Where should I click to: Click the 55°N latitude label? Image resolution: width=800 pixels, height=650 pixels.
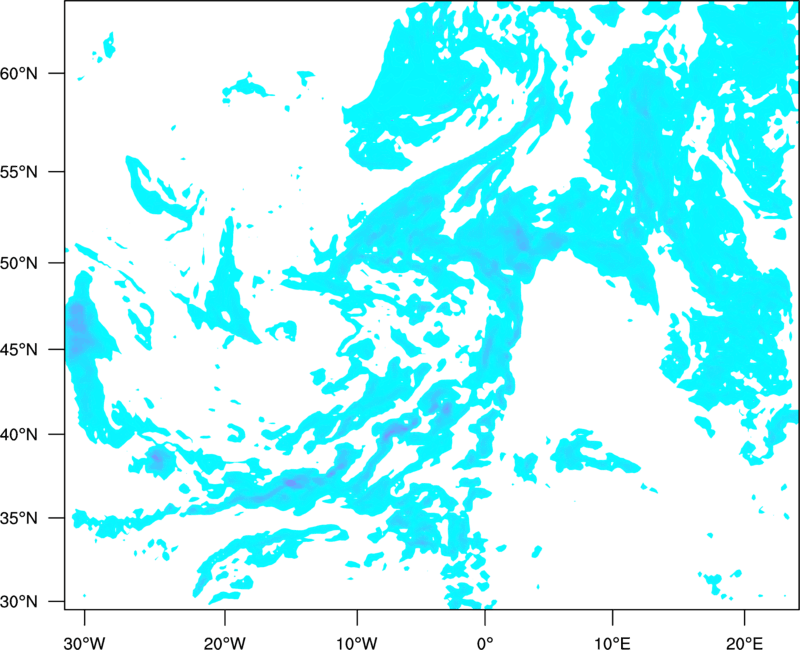tap(19, 172)
